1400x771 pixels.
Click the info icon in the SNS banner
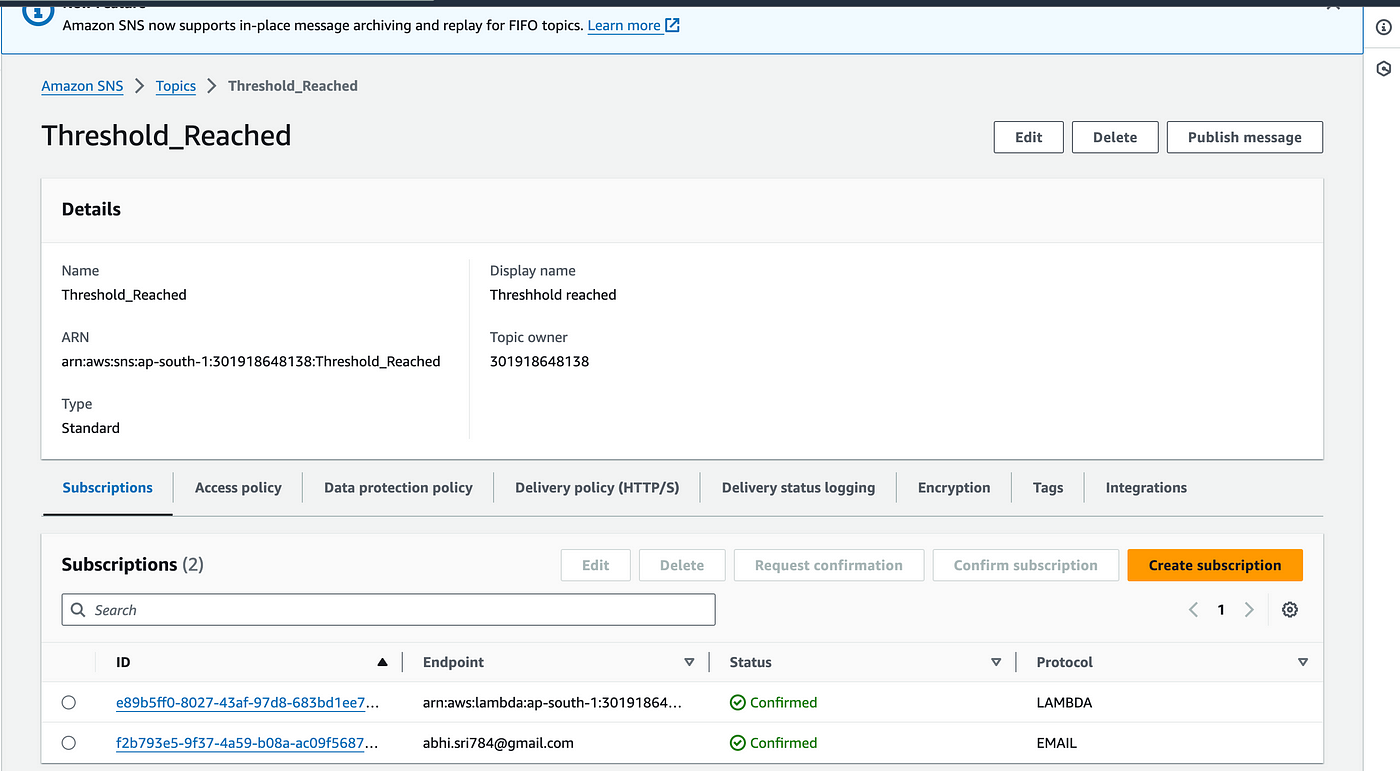coord(37,12)
